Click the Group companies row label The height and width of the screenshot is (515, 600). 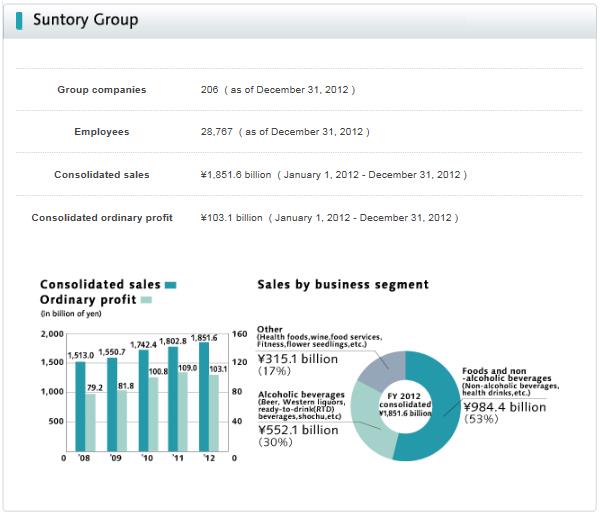(102, 90)
